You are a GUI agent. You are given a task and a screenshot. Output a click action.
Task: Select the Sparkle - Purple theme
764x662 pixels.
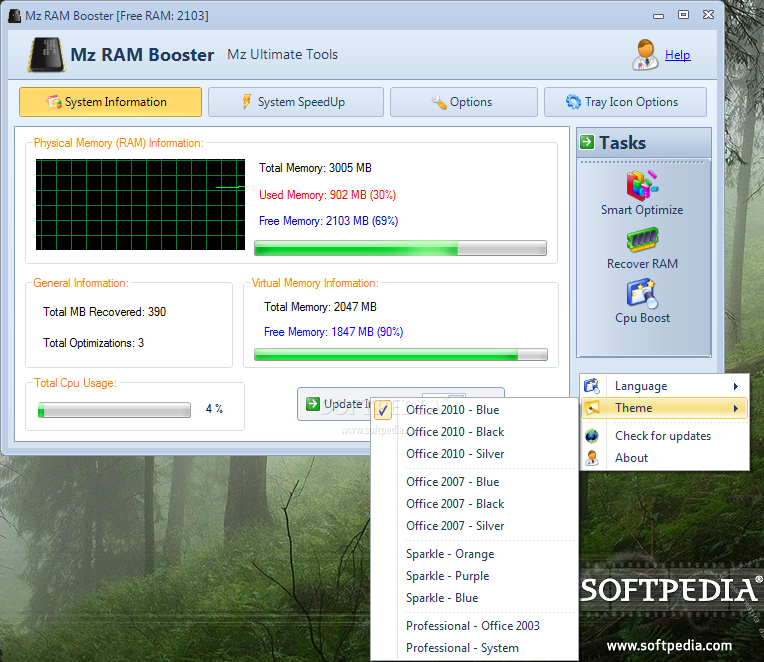pos(474,576)
